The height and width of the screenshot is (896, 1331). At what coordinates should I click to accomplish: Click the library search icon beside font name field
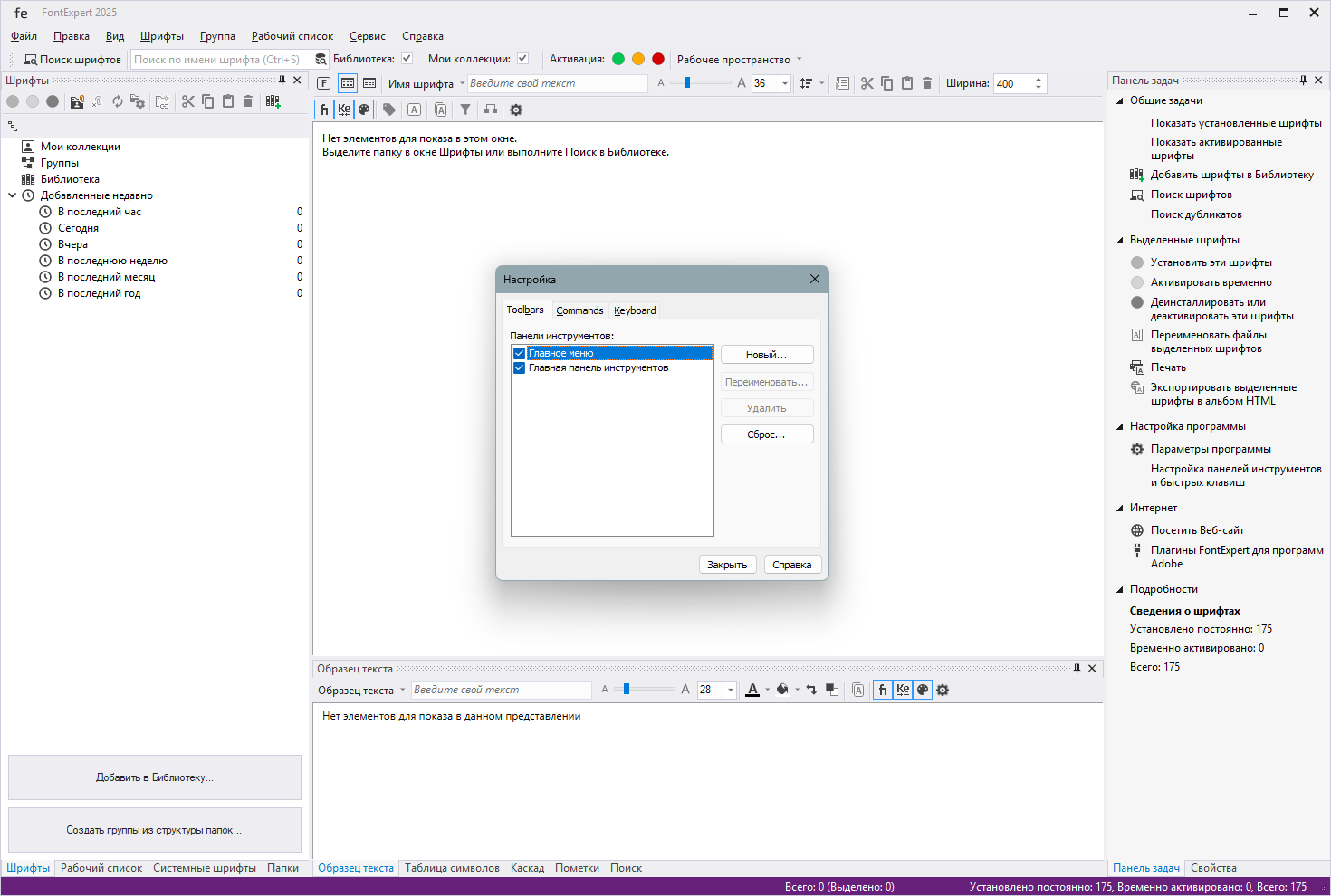pyautogui.click(x=321, y=59)
